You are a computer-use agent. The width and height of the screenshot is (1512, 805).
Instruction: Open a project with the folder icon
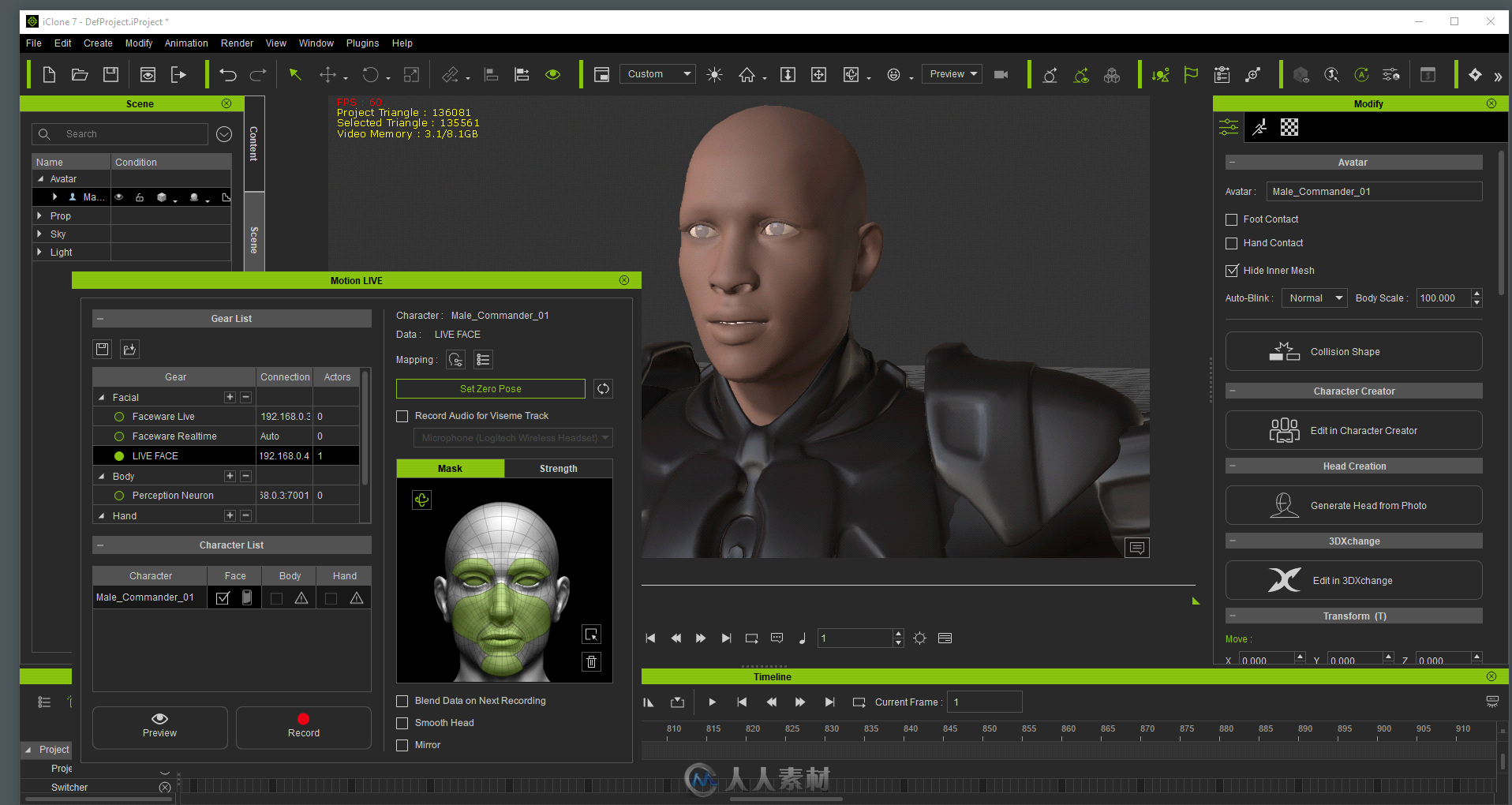(80, 74)
